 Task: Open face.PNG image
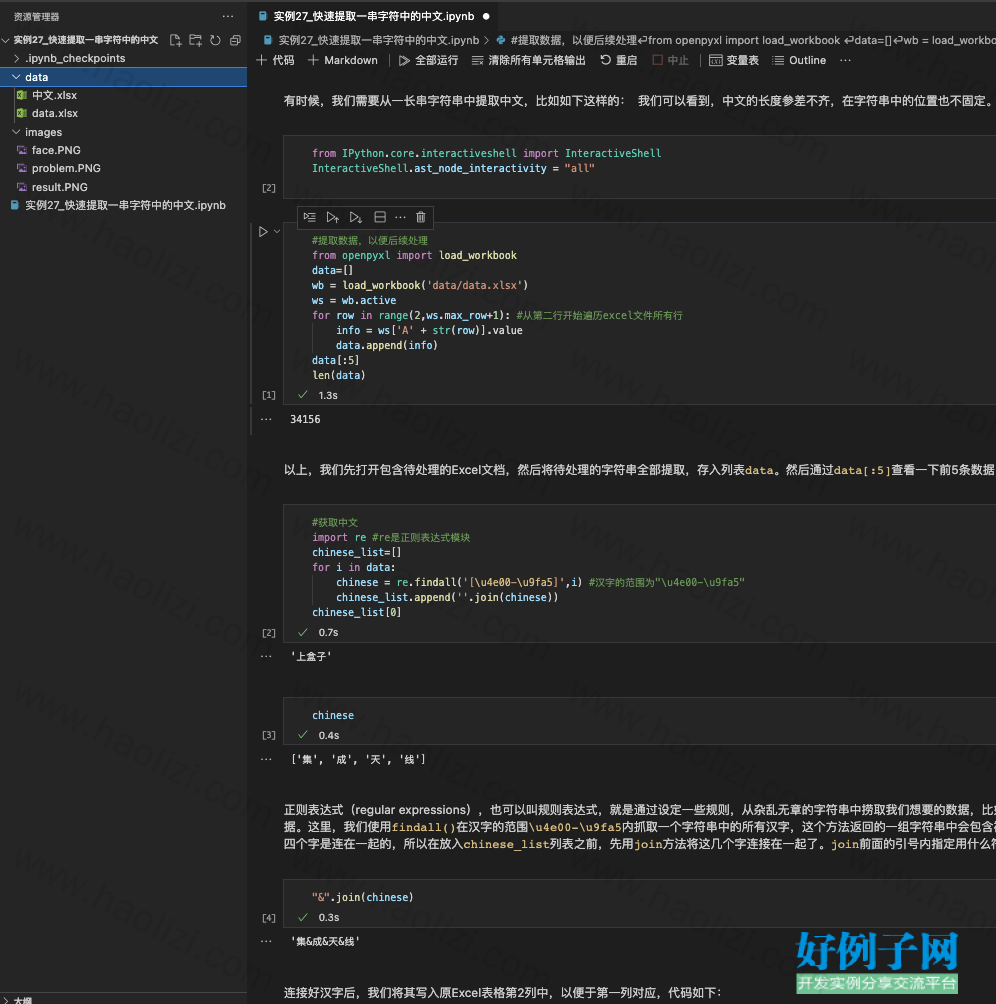point(124,150)
